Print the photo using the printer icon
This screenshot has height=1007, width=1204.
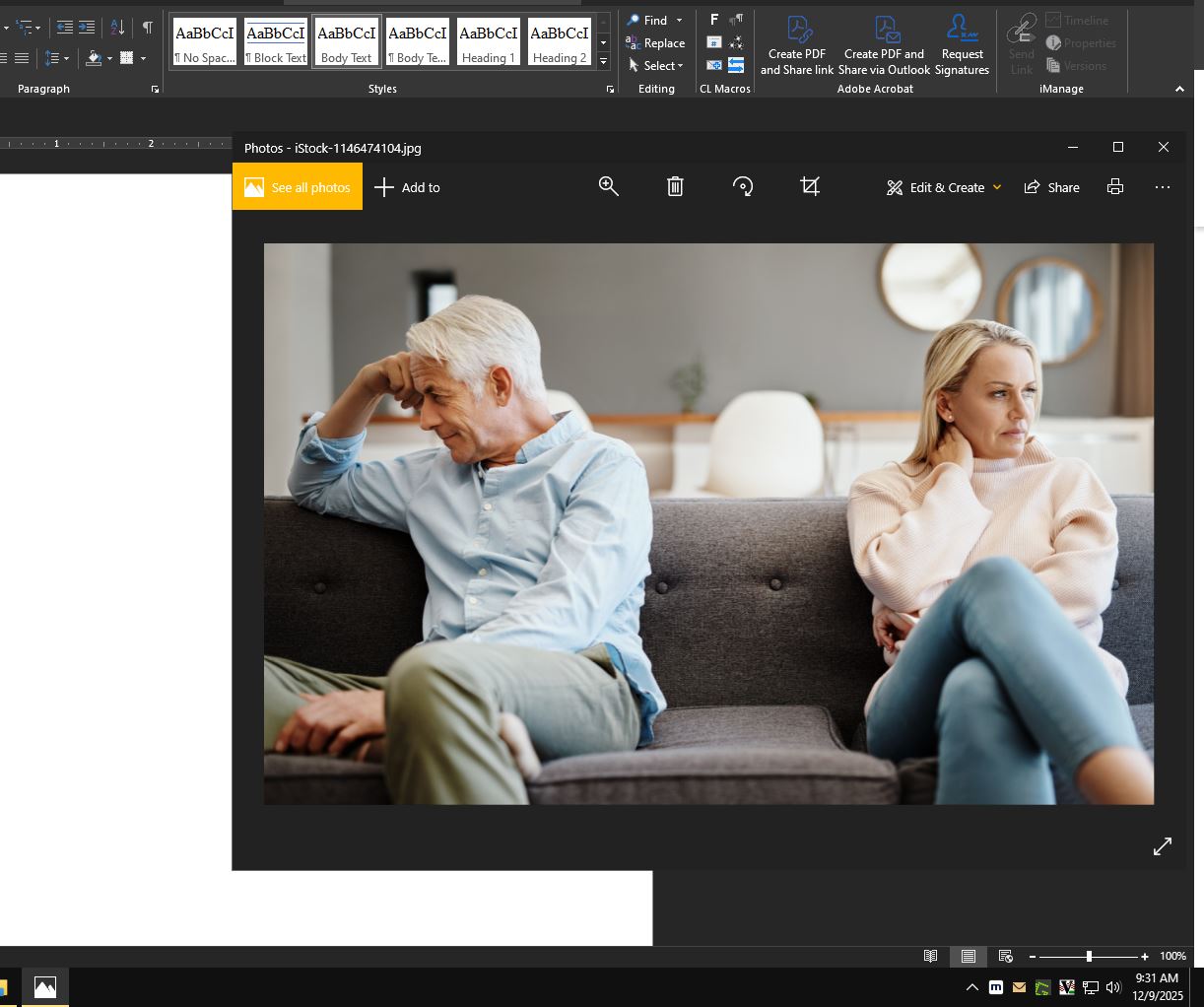click(x=1114, y=187)
